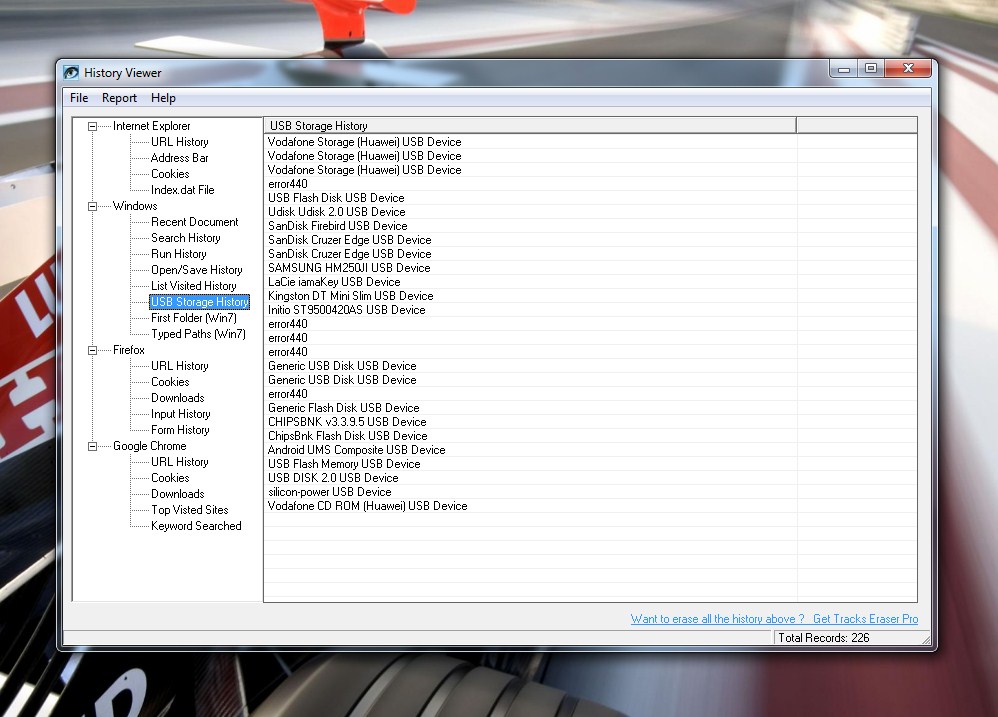This screenshot has height=717, width=998.
Task: Maximize the History Viewer window
Action: click(871, 69)
